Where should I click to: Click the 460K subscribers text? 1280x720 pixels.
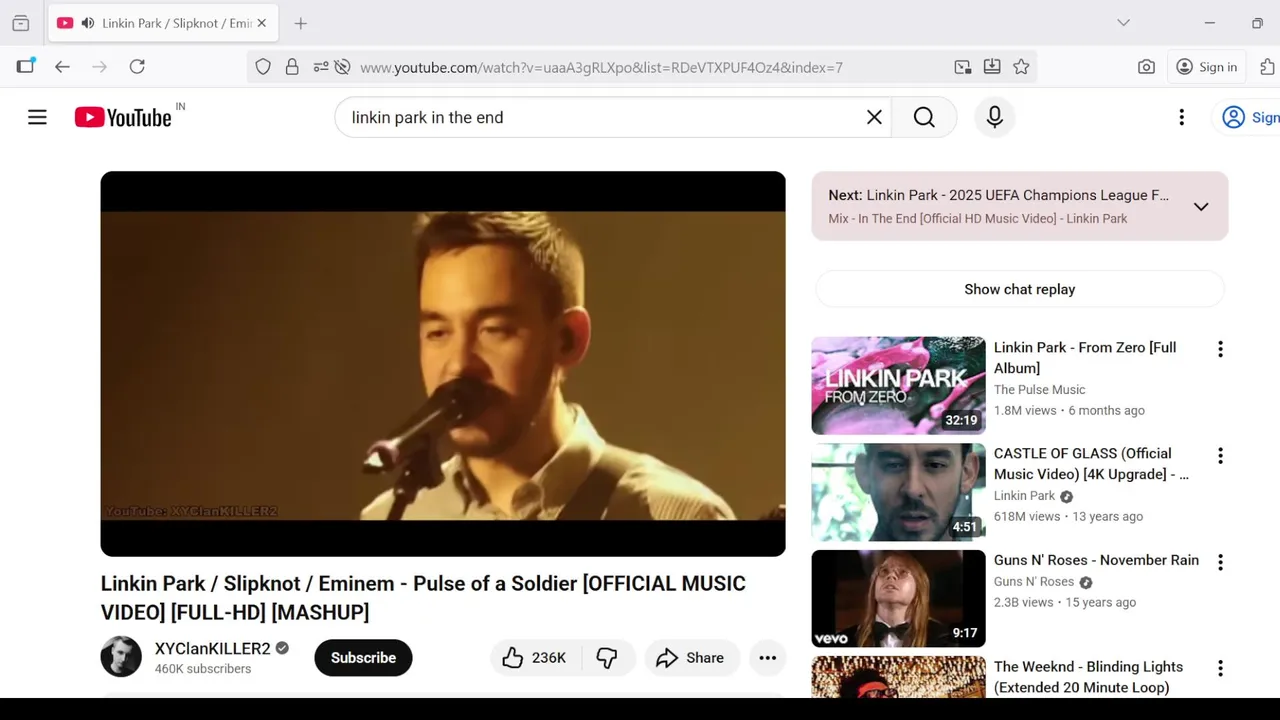click(203, 669)
